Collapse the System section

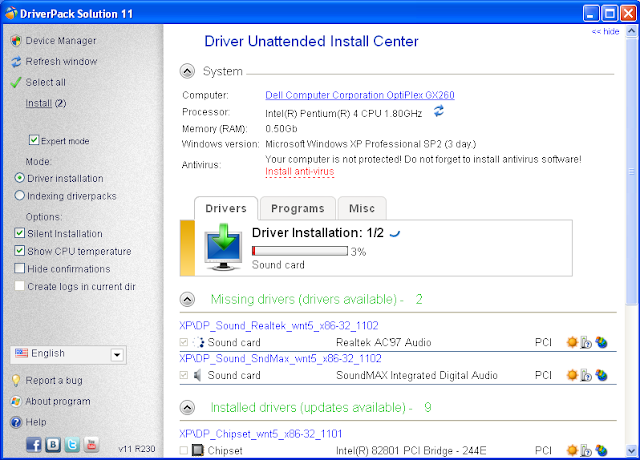[187, 71]
